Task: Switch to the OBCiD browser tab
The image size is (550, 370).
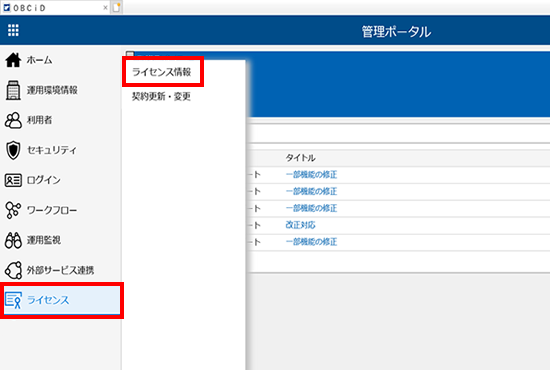Action: click(x=54, y=8)
